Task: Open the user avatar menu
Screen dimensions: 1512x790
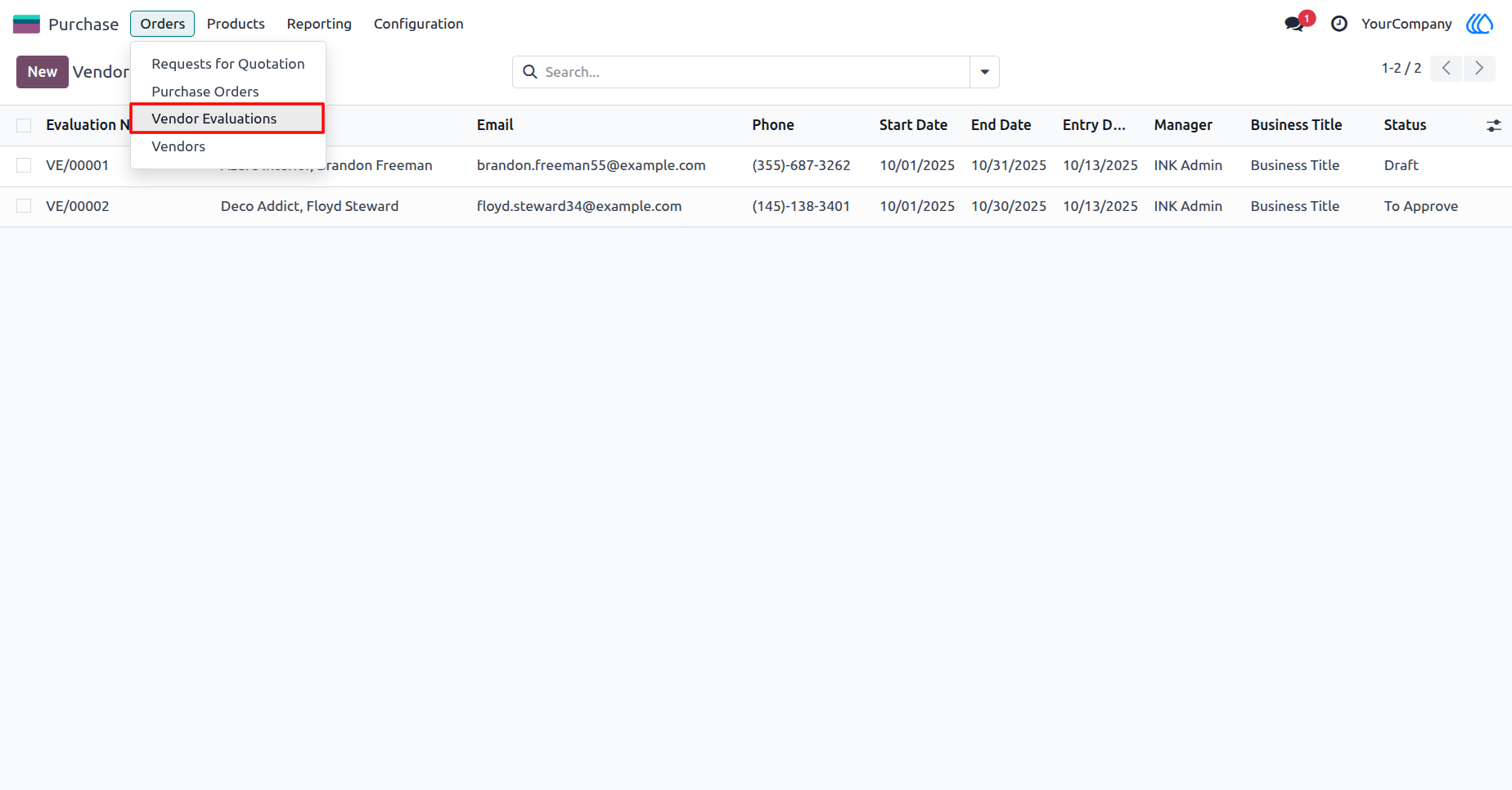Action: click(x=1479, y=24)
